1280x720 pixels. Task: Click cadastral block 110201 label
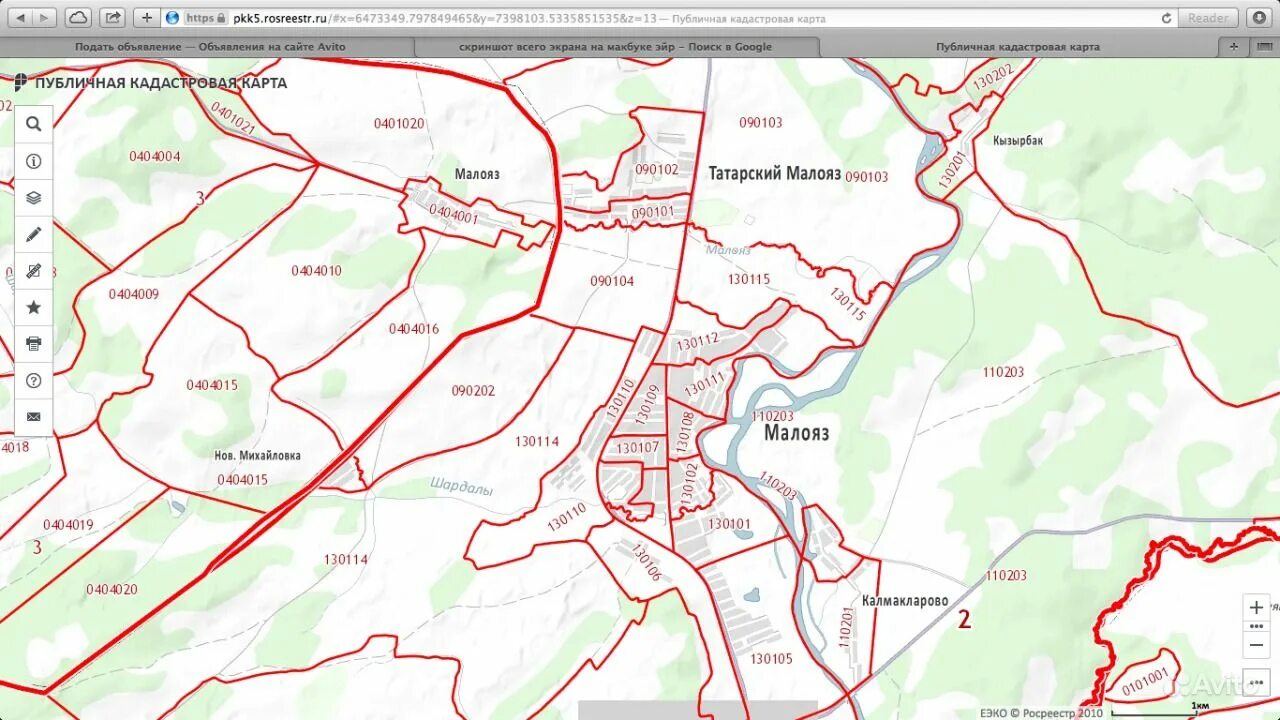[846, 629]
